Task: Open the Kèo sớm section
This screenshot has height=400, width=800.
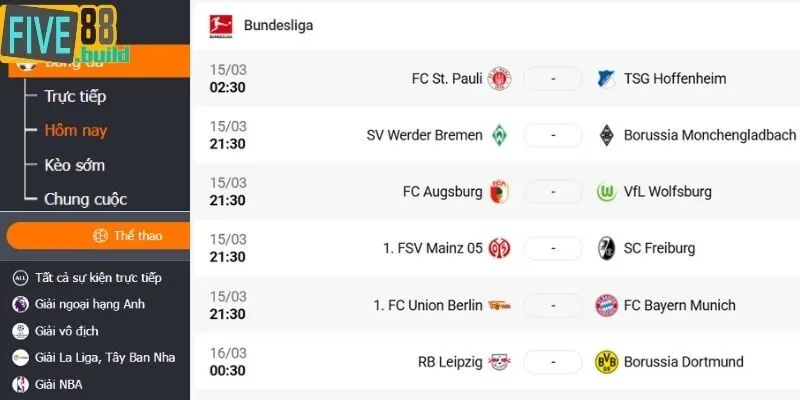Action: [74, 165]
